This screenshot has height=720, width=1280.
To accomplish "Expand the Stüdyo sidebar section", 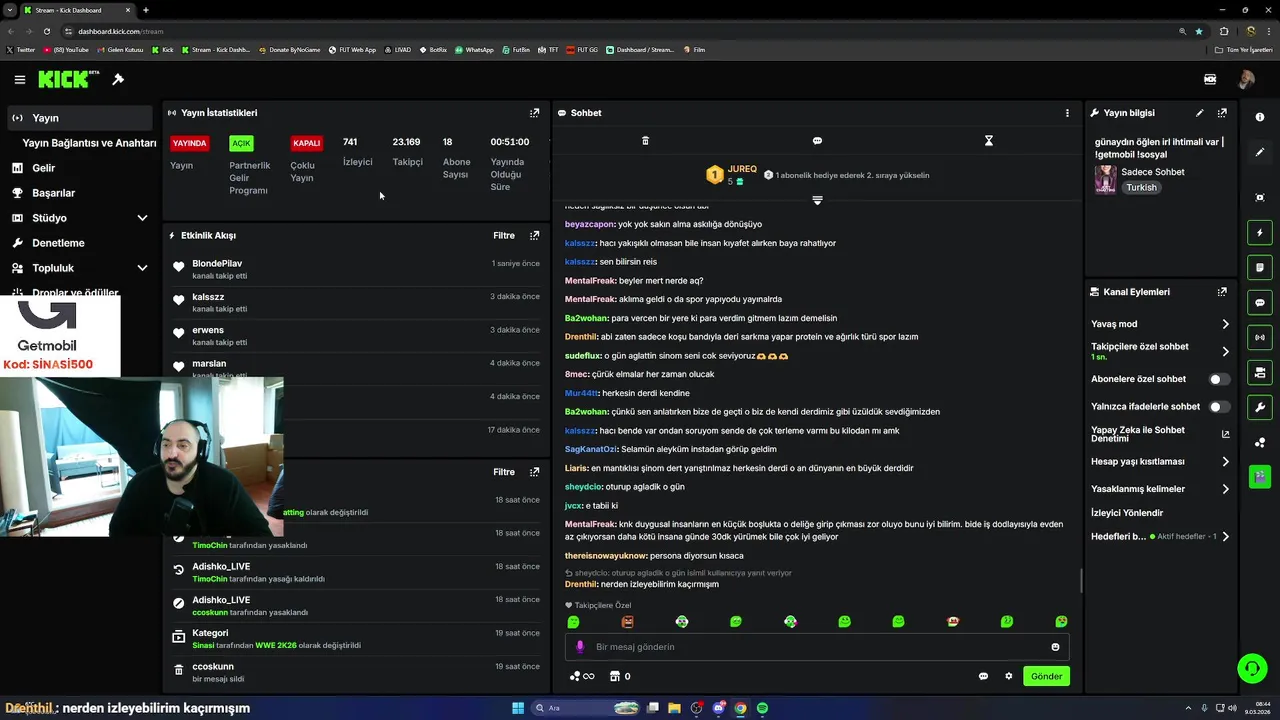I will coord(142,218).
